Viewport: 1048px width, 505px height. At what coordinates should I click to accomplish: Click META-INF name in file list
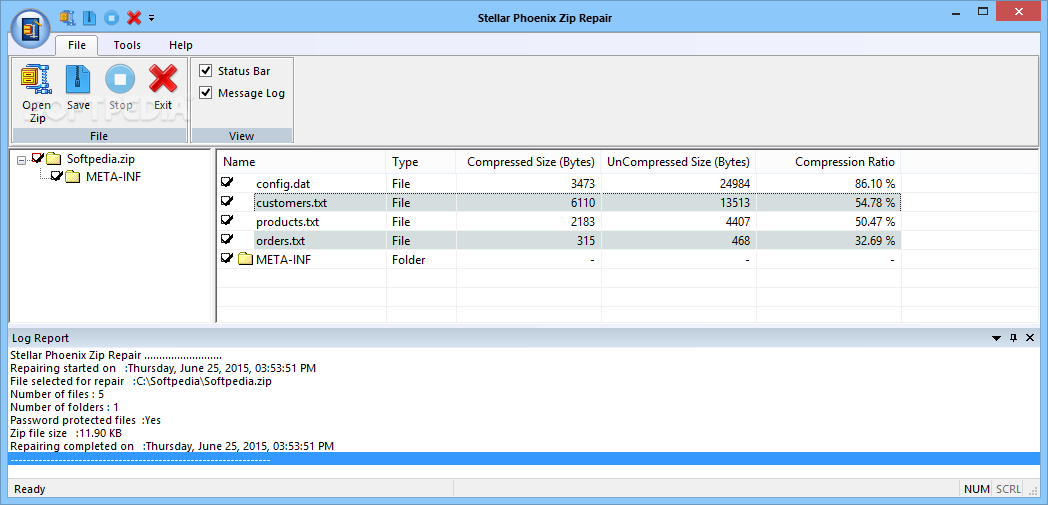click(x=283, y=260)
